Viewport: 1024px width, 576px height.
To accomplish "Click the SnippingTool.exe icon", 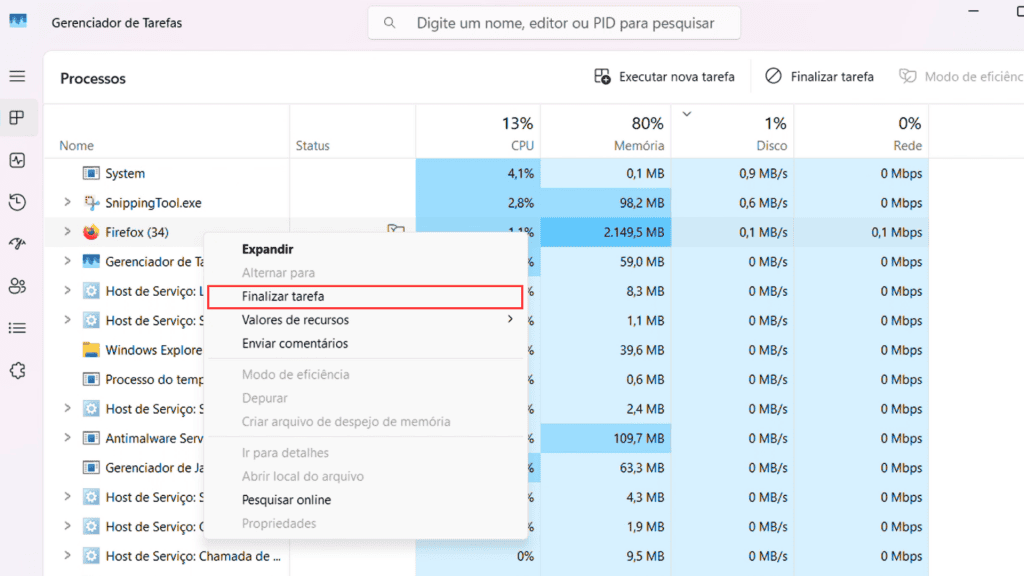I will point(91,202).
